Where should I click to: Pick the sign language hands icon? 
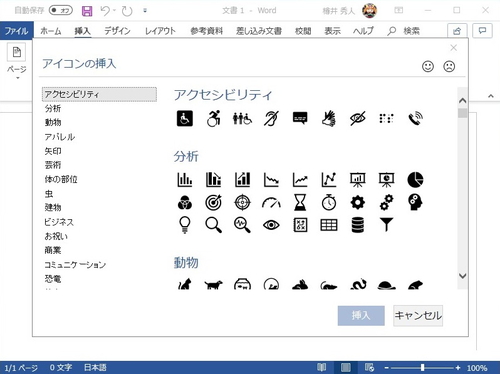(329, 118)
